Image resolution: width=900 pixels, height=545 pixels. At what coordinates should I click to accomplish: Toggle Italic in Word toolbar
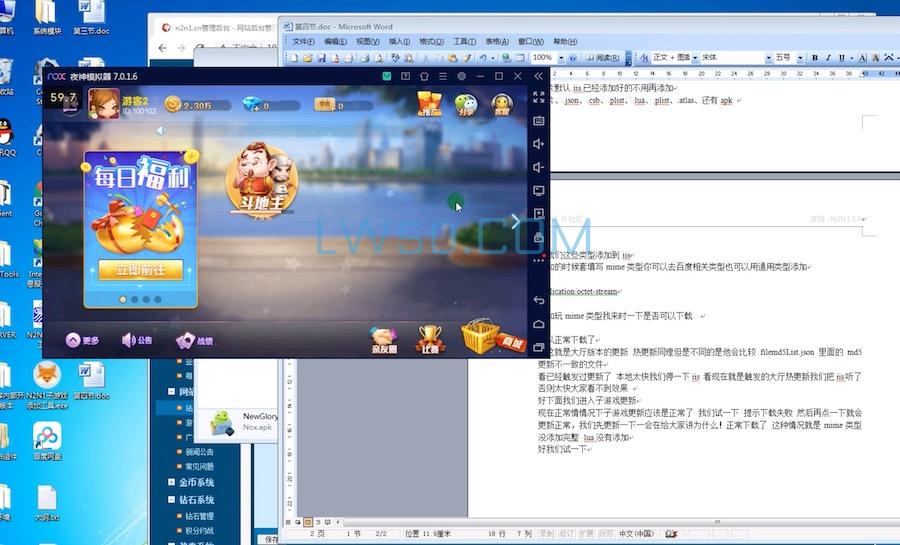pyautogui.click(x=828, y=58)
